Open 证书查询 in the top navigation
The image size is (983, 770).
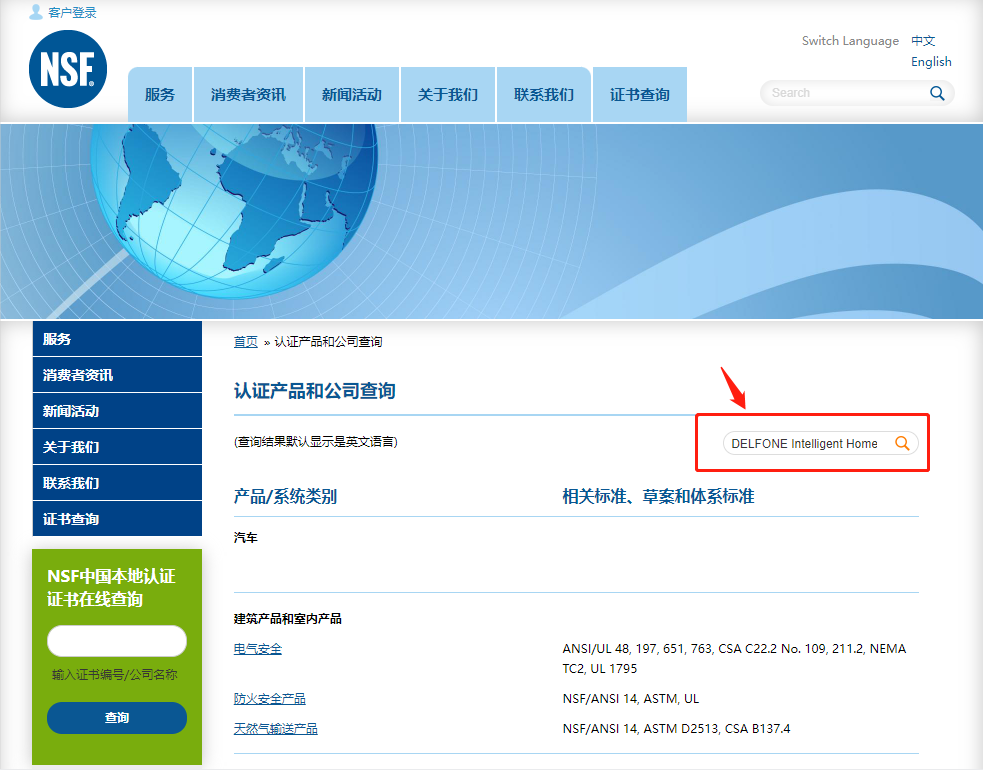[x=640, y=95]
